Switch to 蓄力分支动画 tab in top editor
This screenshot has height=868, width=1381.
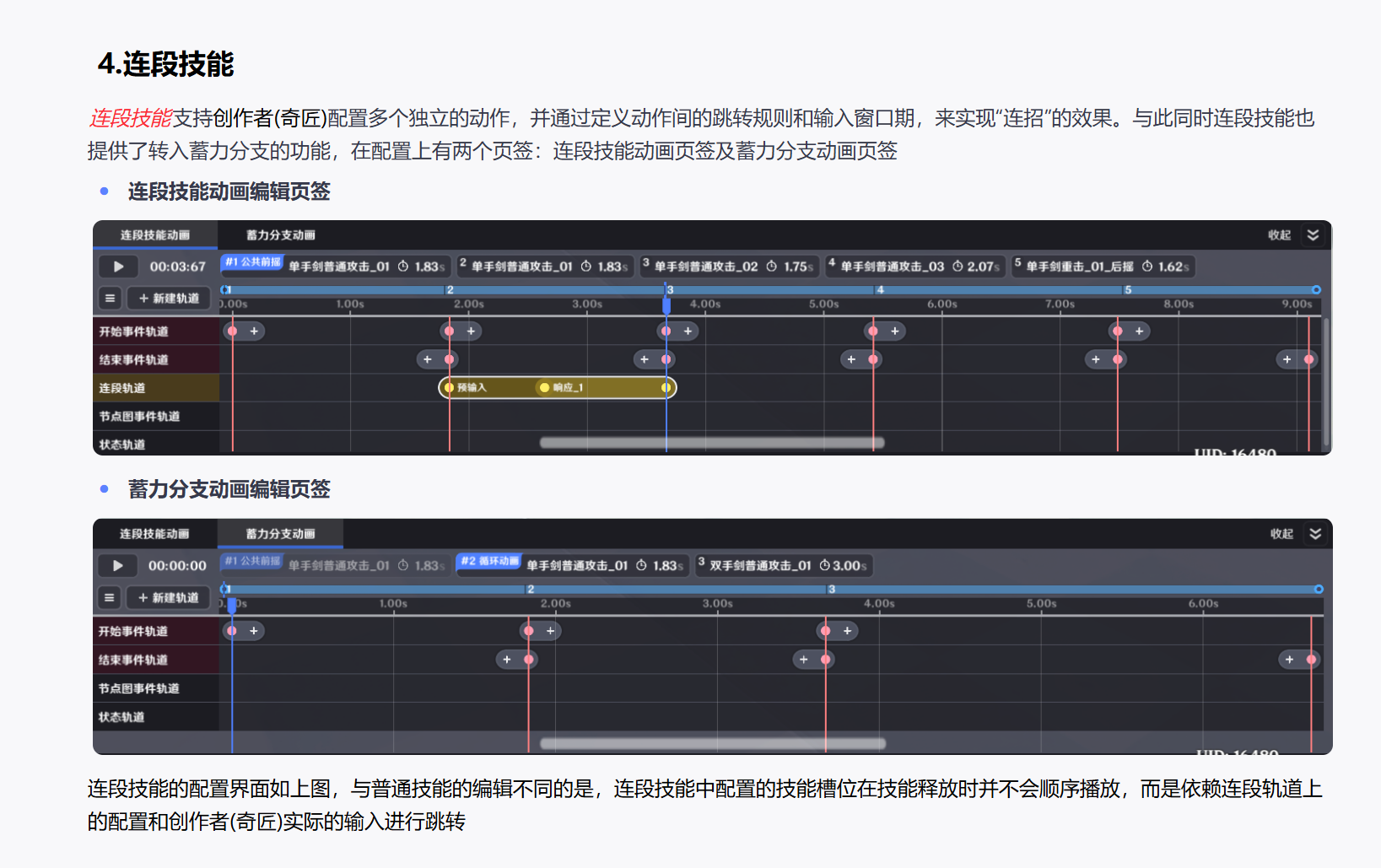click(280, 235)
